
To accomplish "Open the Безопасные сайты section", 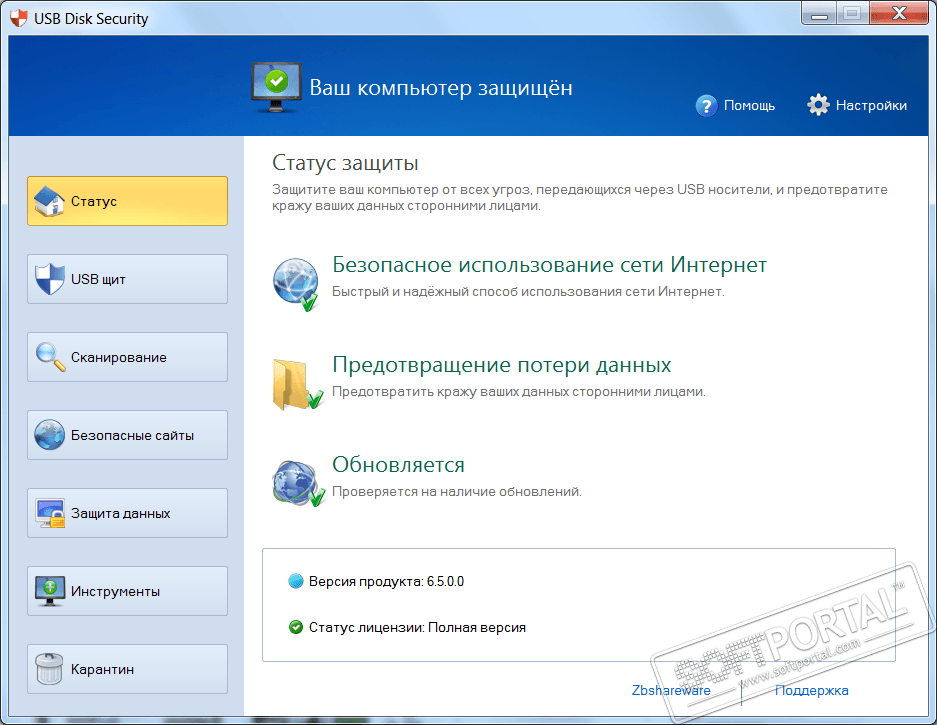I will click(x=127, y=435).
